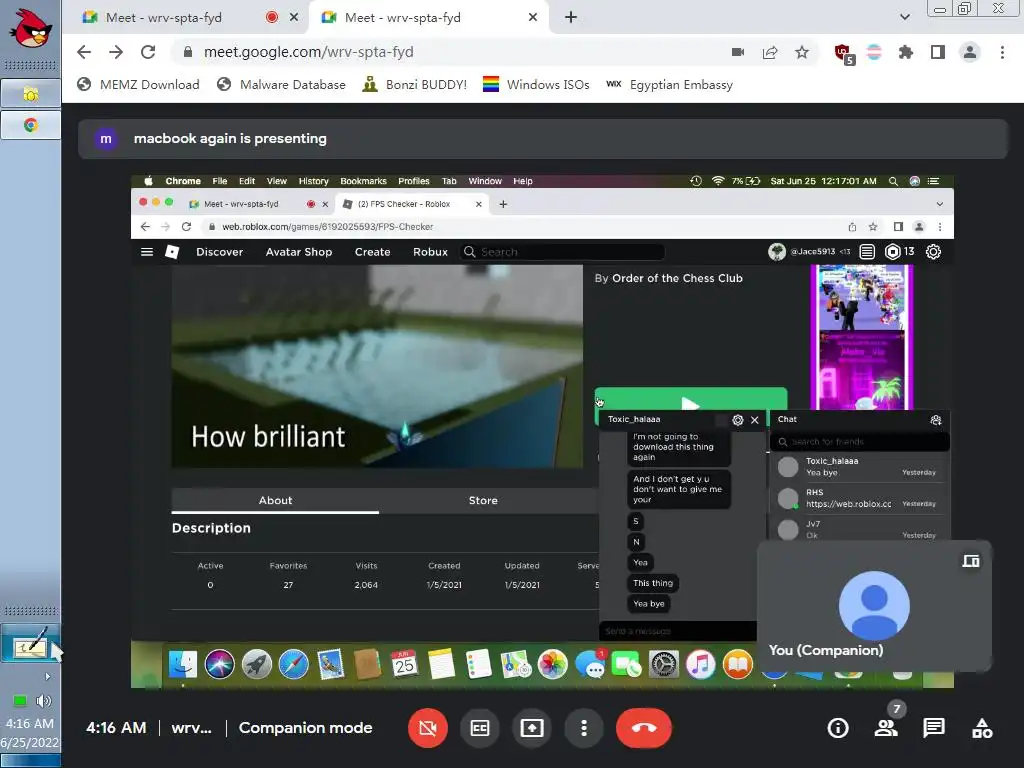The image size is (1024, 768).
Task: Open Malware Database bookmark
Action: (281, 85)
